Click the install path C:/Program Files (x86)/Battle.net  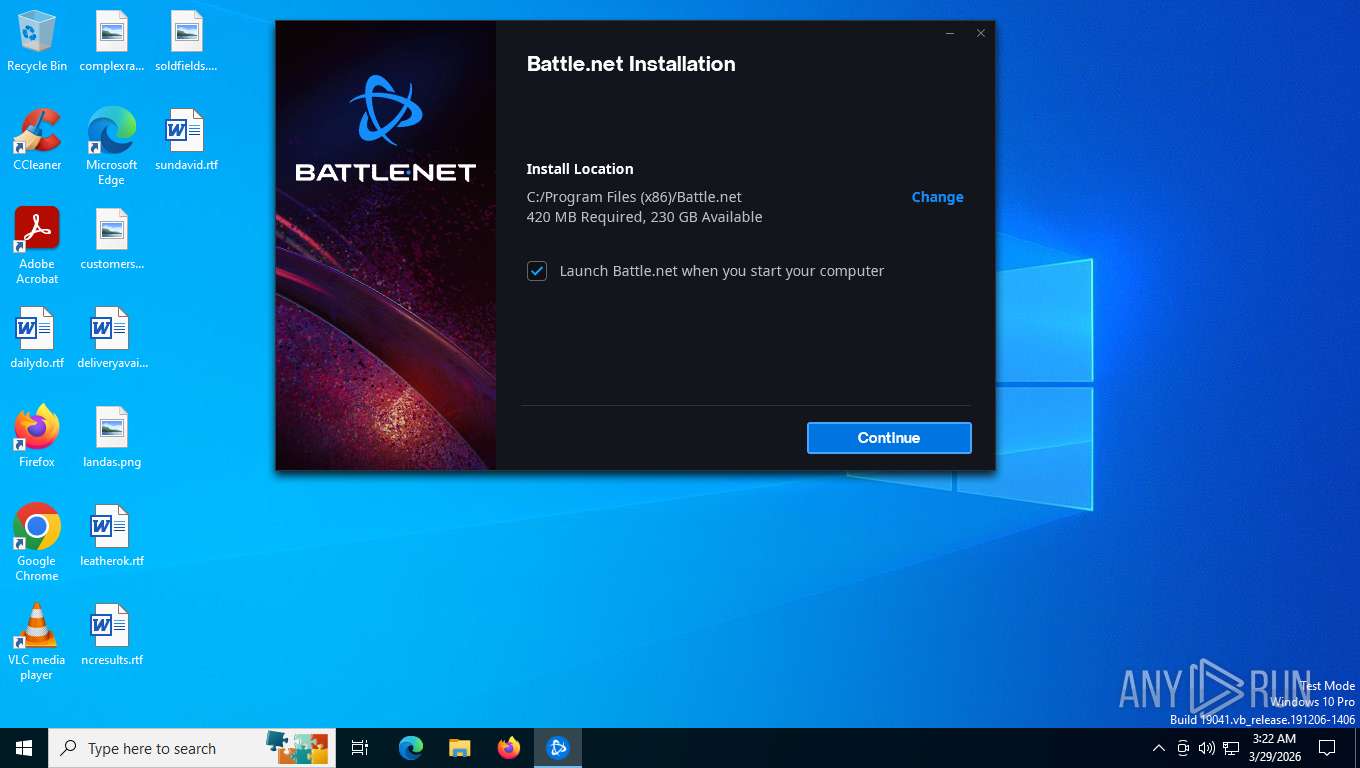[x=634, y=197]
